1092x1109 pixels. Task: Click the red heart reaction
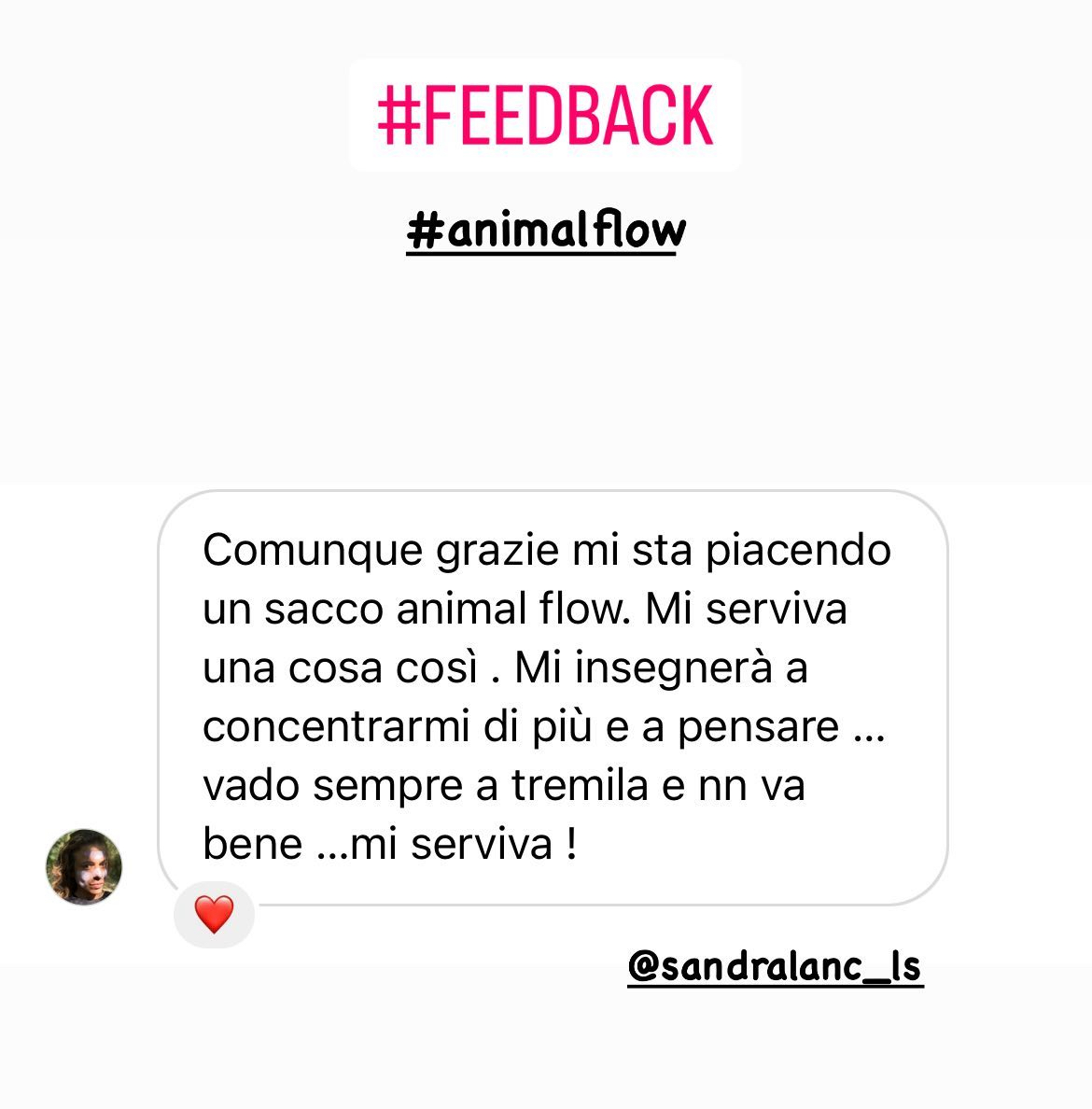tap(215, 914)
